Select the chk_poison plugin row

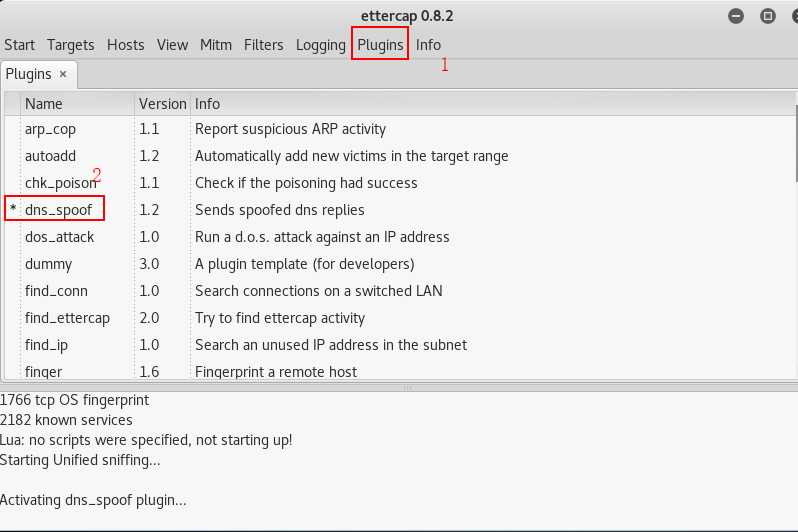[60, 183]
